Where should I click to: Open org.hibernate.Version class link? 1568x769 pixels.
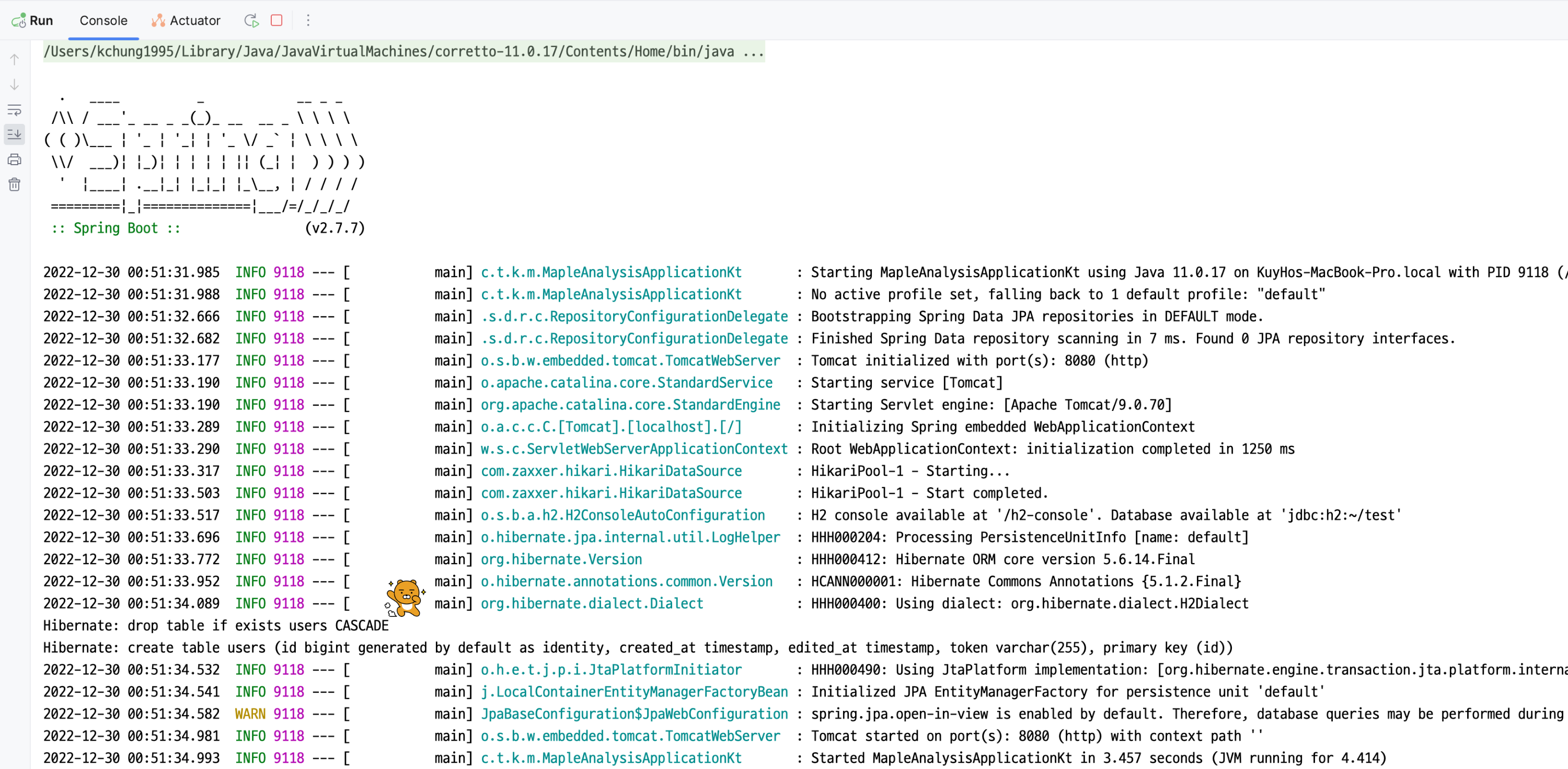[561, 559]
